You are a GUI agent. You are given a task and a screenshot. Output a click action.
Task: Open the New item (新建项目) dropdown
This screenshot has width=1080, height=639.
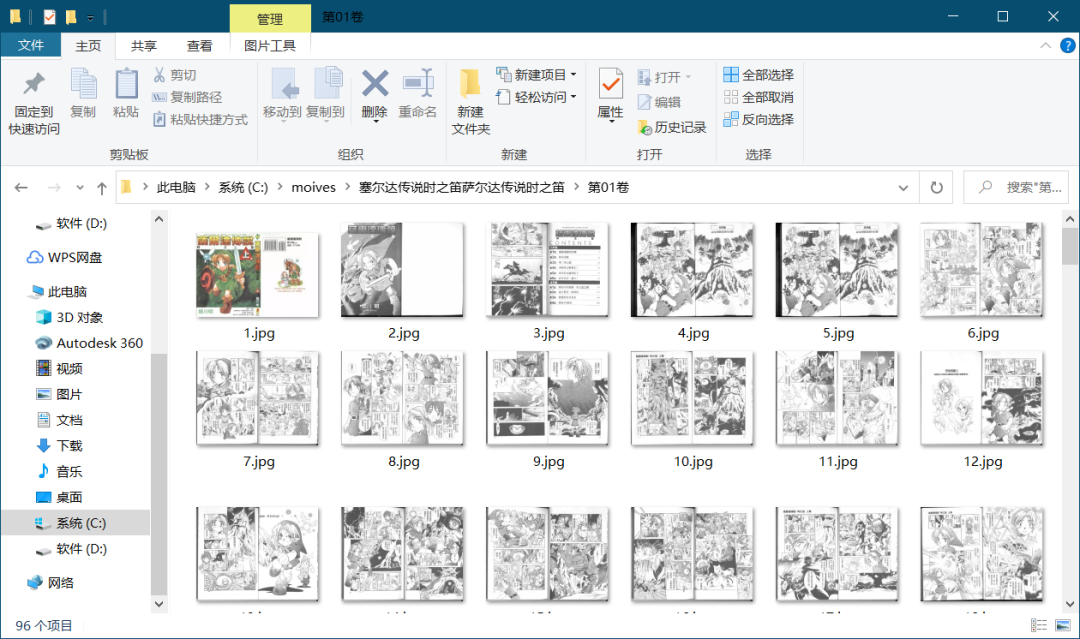tap(537, 74)
